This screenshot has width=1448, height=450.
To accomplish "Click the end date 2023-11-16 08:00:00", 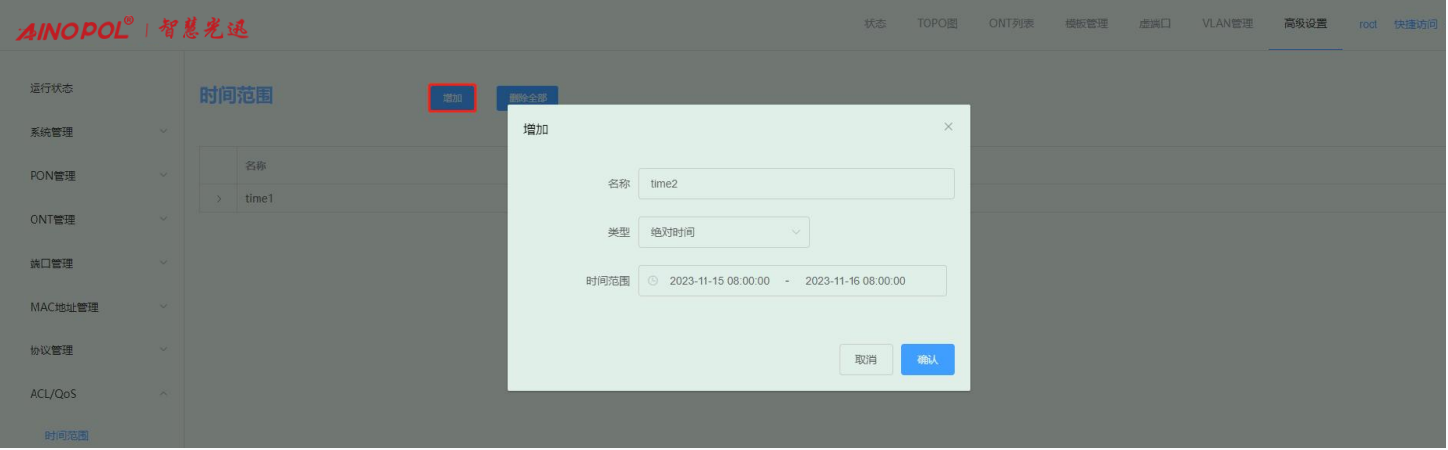I will coord(855,281).
